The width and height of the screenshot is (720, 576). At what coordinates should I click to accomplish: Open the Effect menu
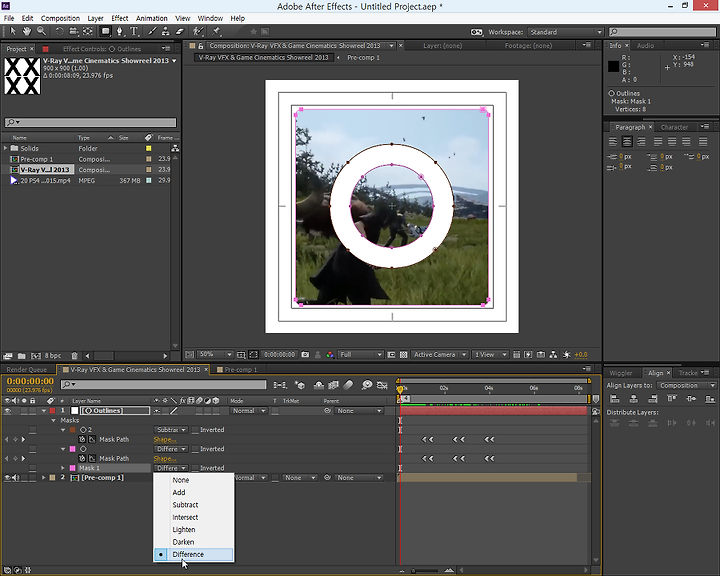pos(120,18)
